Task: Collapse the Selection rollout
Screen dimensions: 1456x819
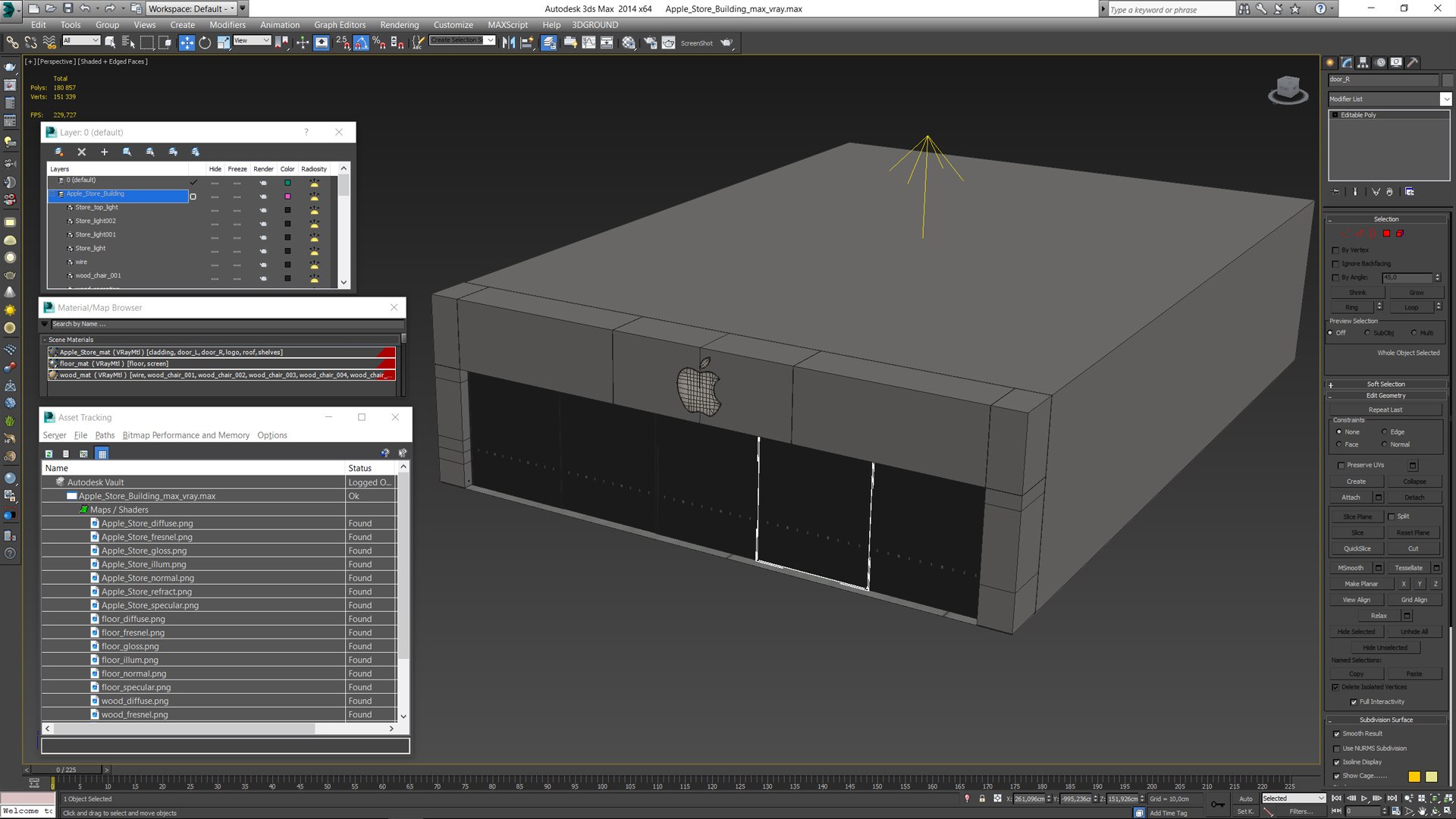Action: click(1385, 219)
